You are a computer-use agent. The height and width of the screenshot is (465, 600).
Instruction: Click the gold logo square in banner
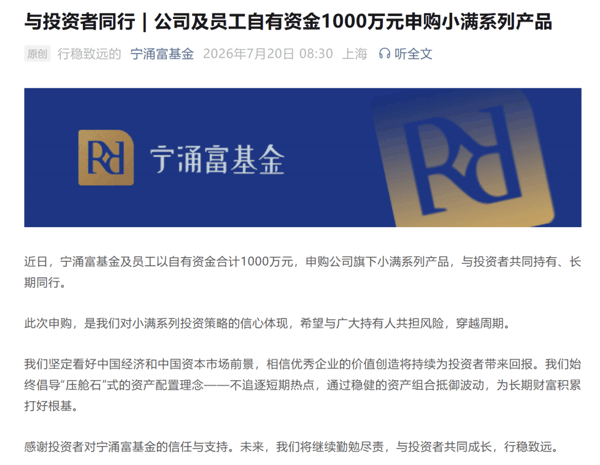106,158
